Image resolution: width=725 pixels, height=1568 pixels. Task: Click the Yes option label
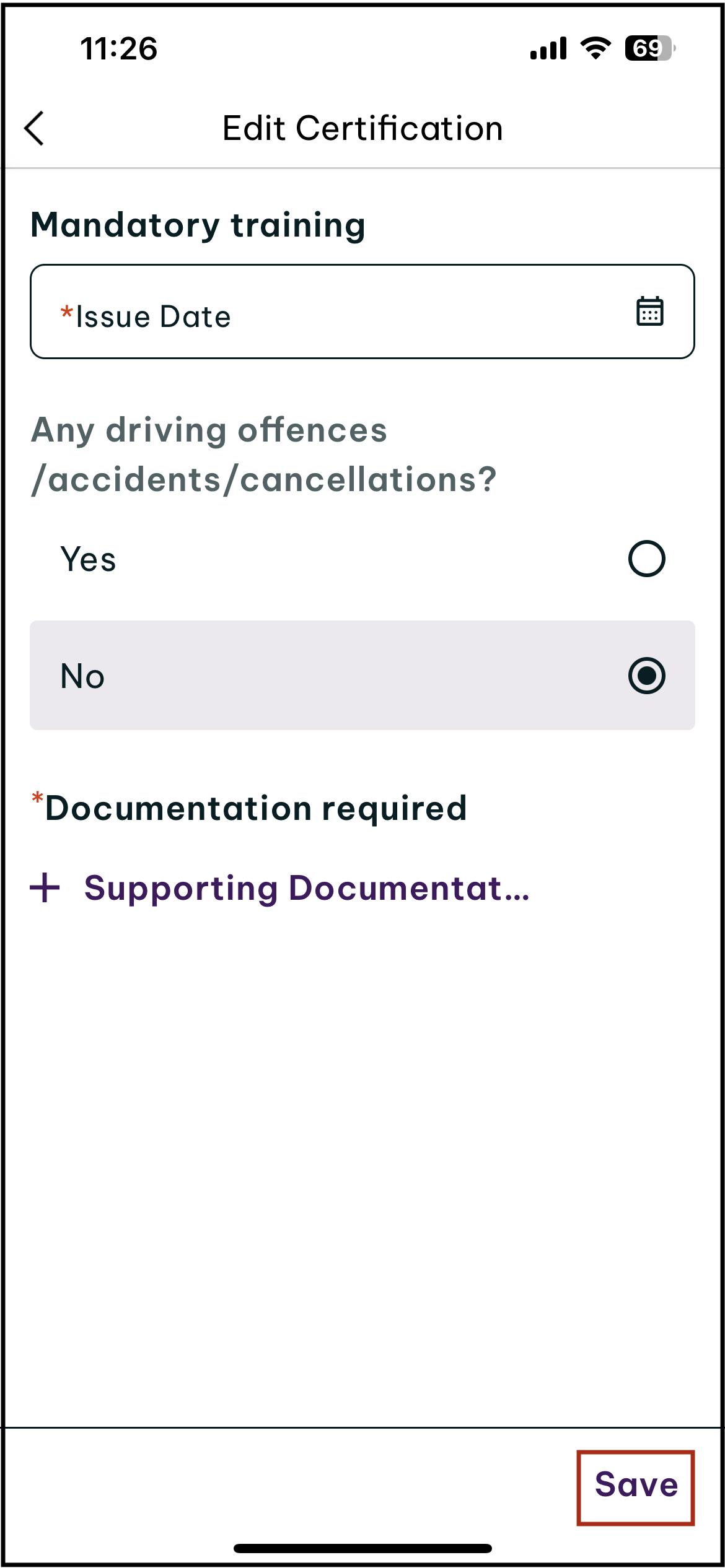(x=88, y=560)
